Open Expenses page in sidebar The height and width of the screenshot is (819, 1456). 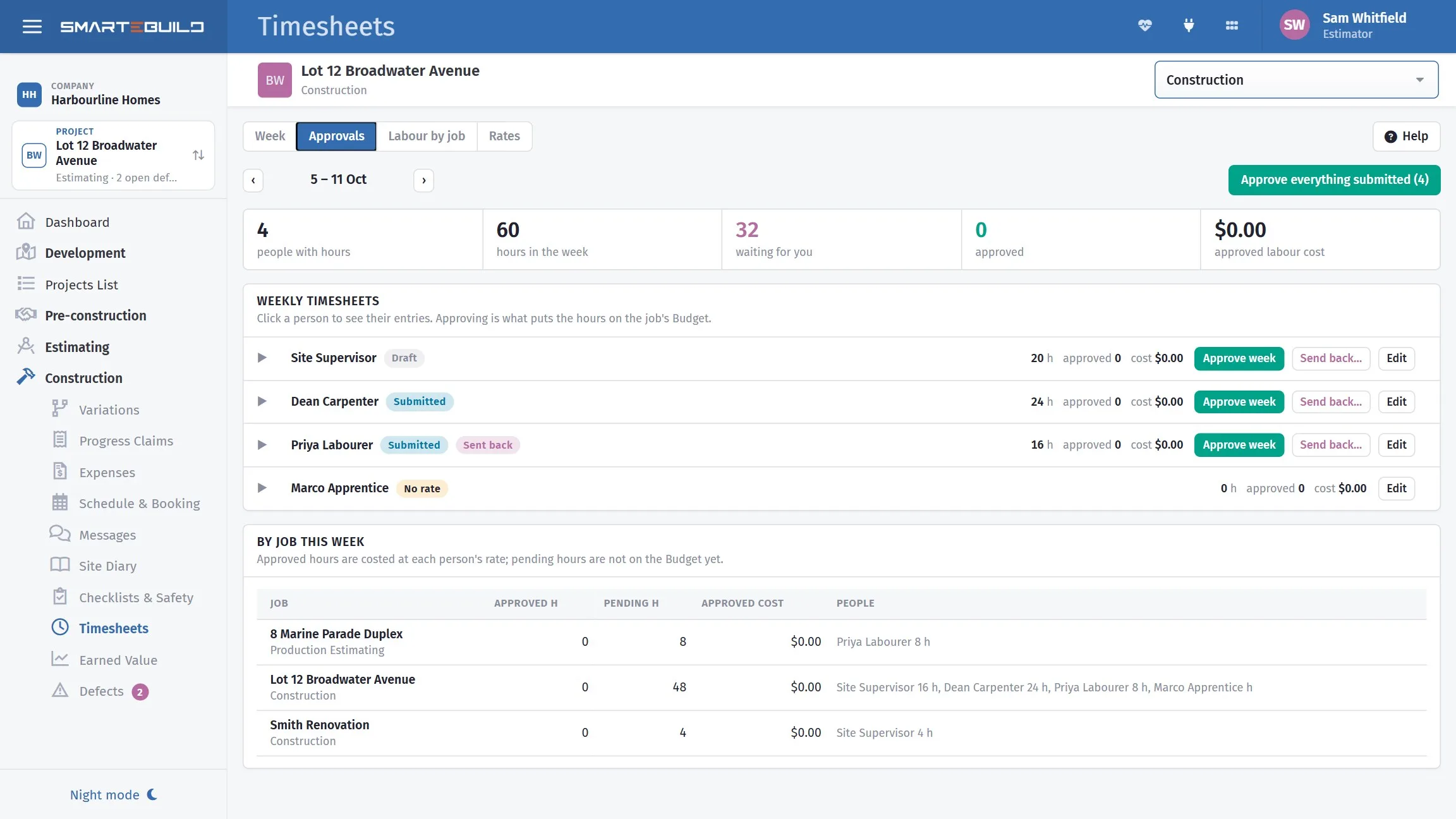coord(107,472)
